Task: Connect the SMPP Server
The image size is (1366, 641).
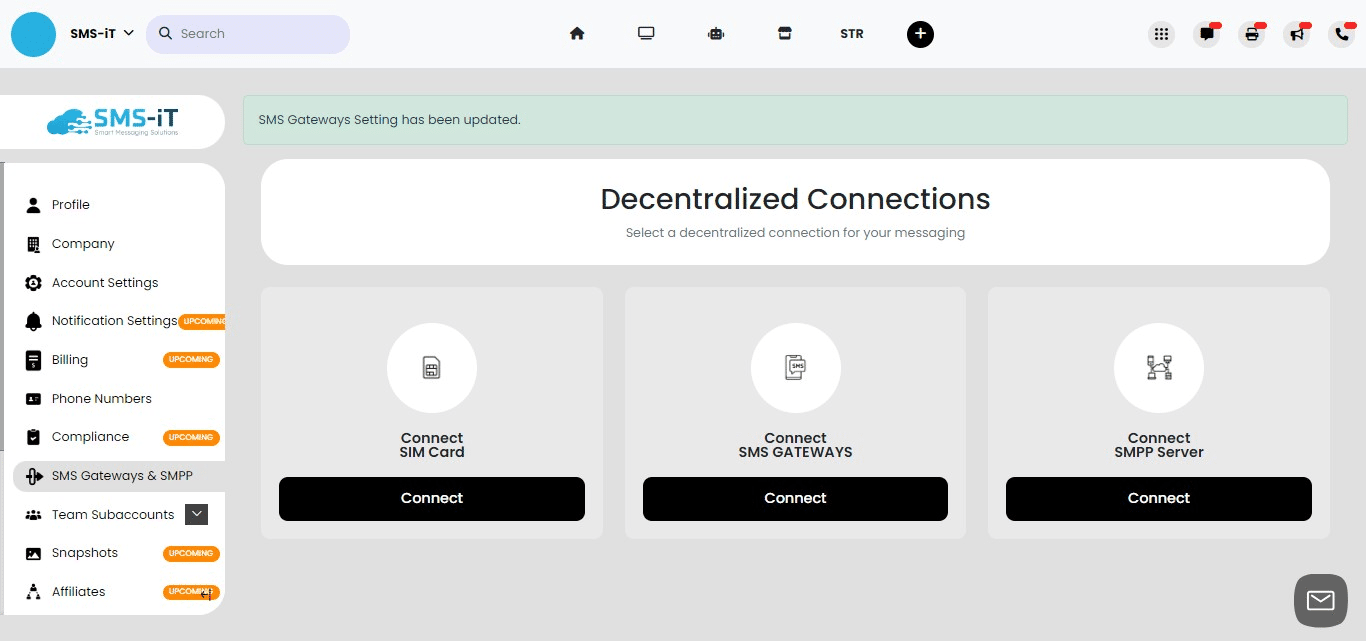Action: coord(1158,498)
